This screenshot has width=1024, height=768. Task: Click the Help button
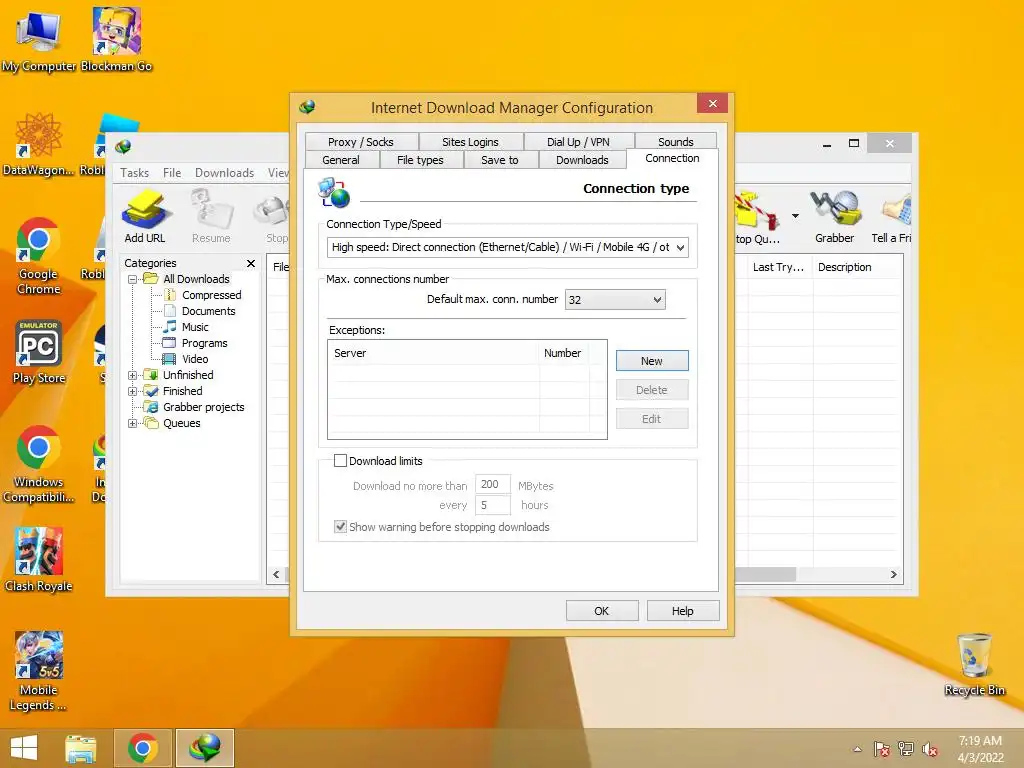683,611
